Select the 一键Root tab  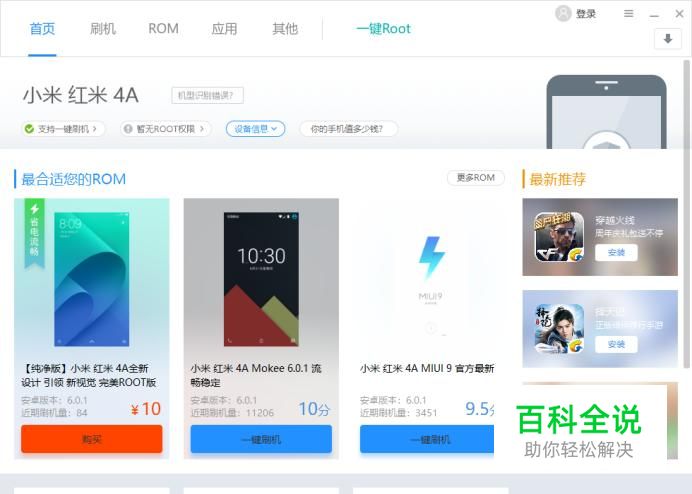pyautogui.click(x=383, y=29)
